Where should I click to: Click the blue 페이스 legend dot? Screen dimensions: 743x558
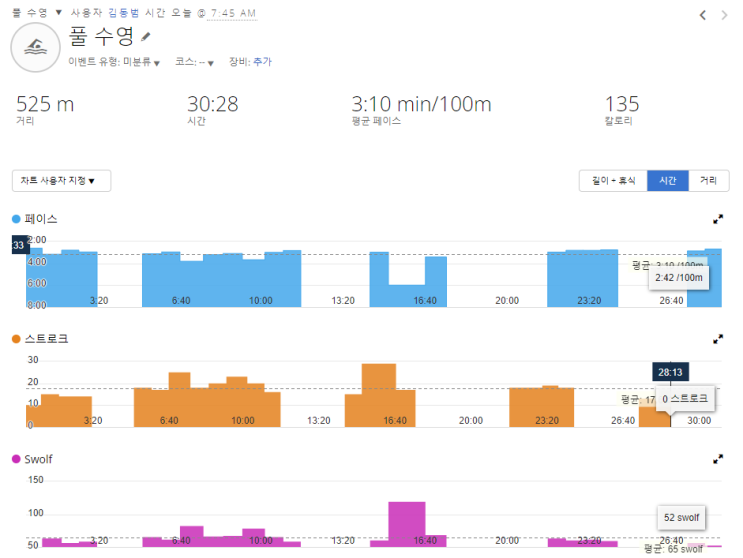pyautogui.click(x=16, y=219)
